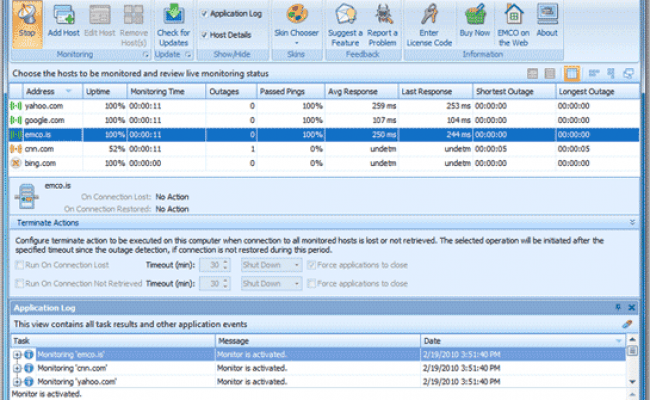Viewport: 650px width, 400px height.
Task: Open Skin Chooser dropdown arrow
Action: click(x=296, y=43)
